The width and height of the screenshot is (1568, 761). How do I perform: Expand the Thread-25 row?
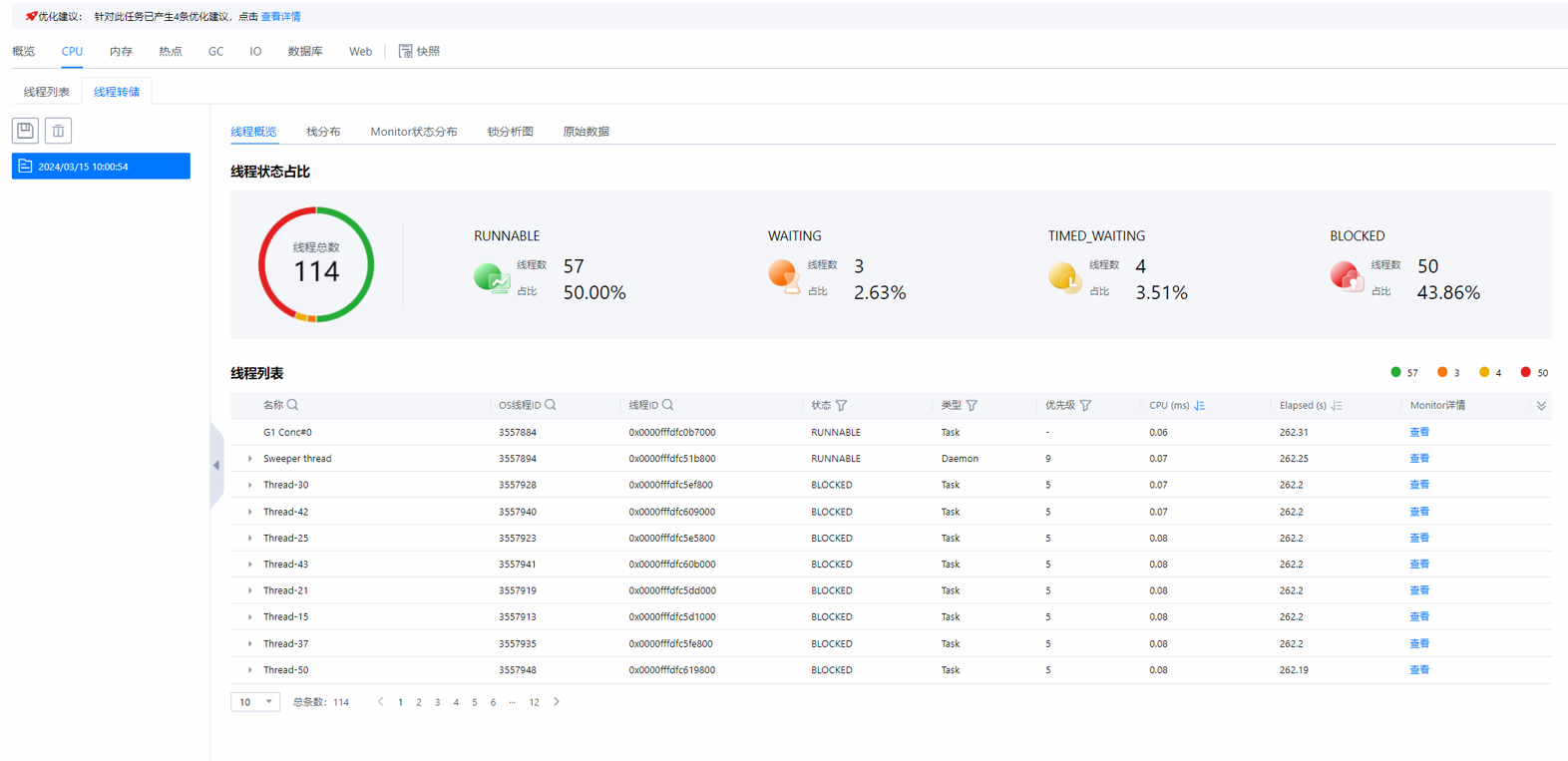pyautogui.click(x=249, y=538)
